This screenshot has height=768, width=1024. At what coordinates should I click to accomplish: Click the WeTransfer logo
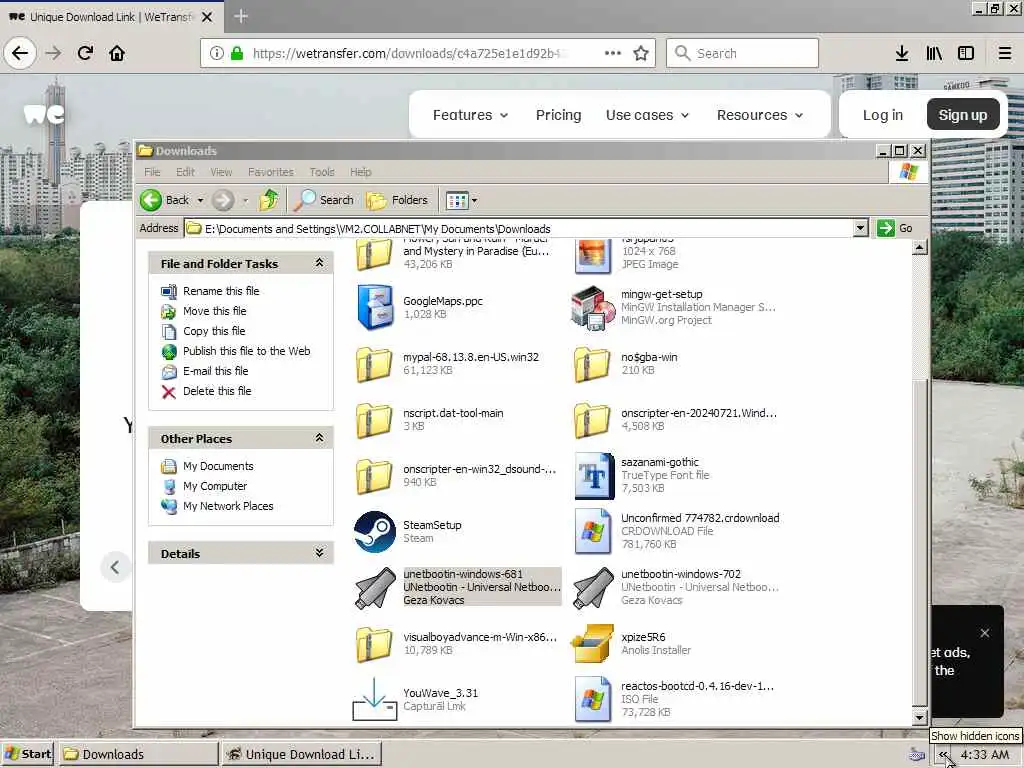pos(44,114)
